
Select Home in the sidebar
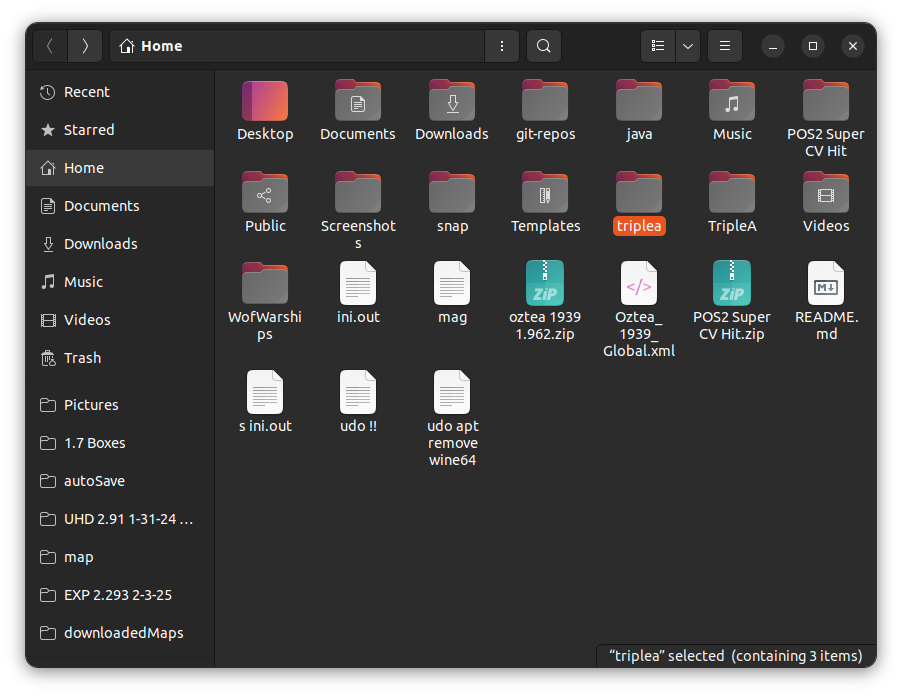tap(120, 168)
